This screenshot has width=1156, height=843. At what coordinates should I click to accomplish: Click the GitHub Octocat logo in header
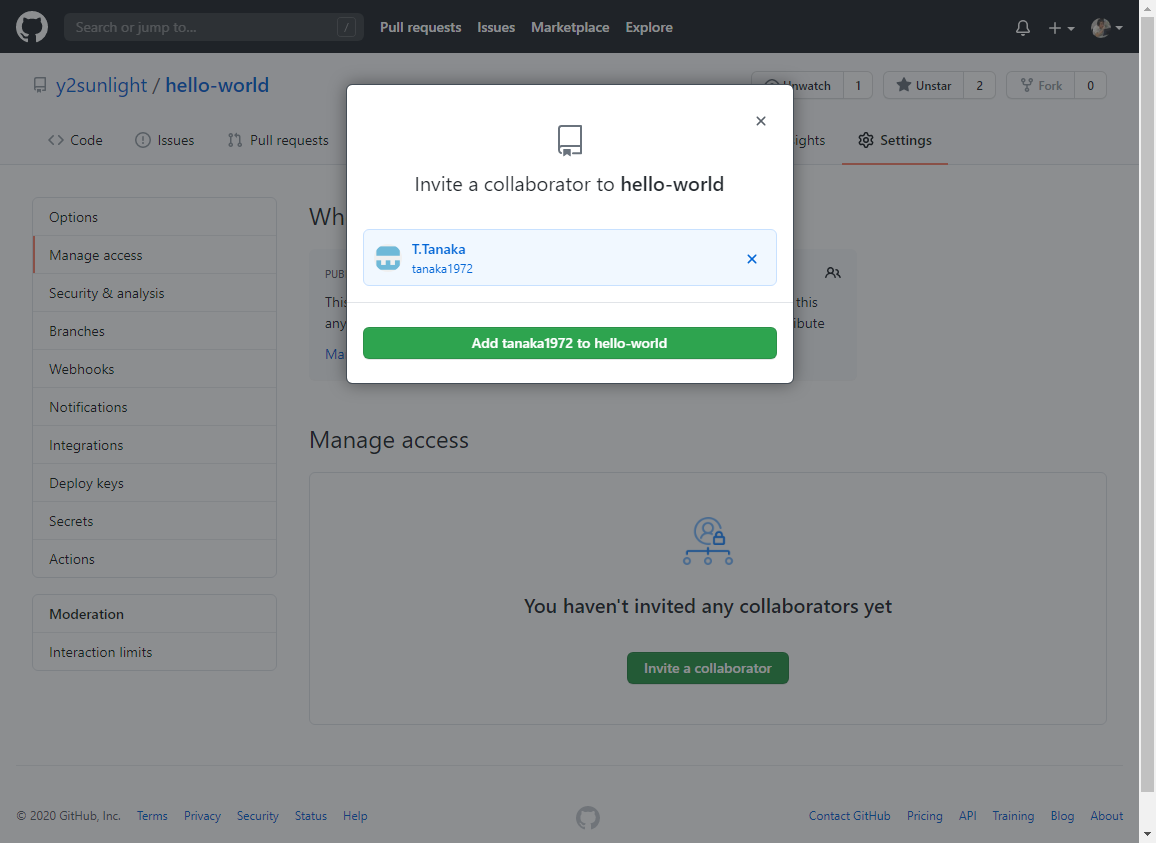(x=32, y=27)
